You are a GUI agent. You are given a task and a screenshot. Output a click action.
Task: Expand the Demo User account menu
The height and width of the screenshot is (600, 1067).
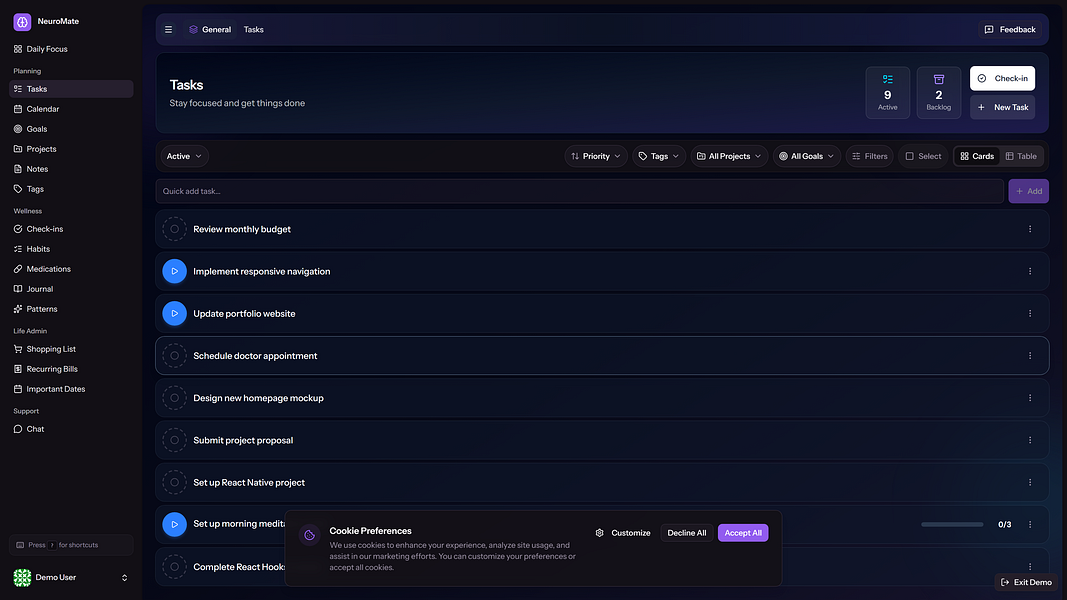(125, 578)
